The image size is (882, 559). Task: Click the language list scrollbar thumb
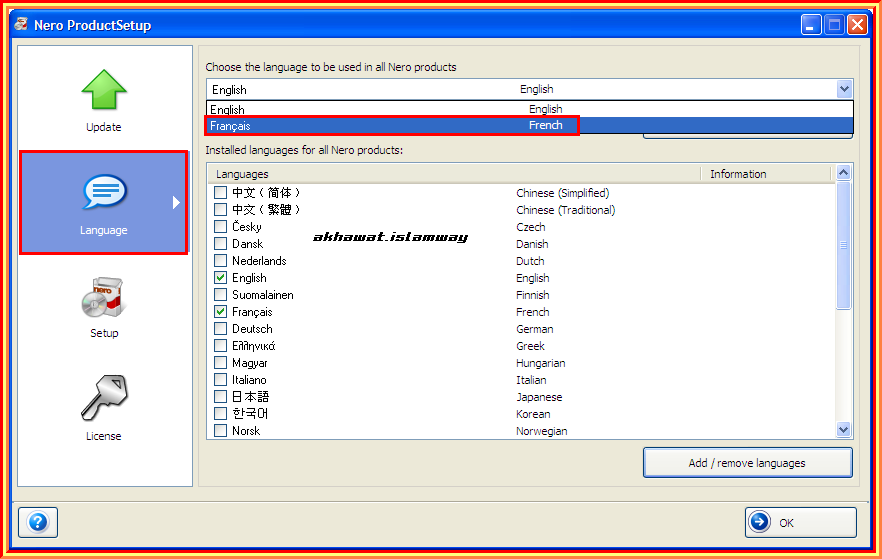(843, 245)
